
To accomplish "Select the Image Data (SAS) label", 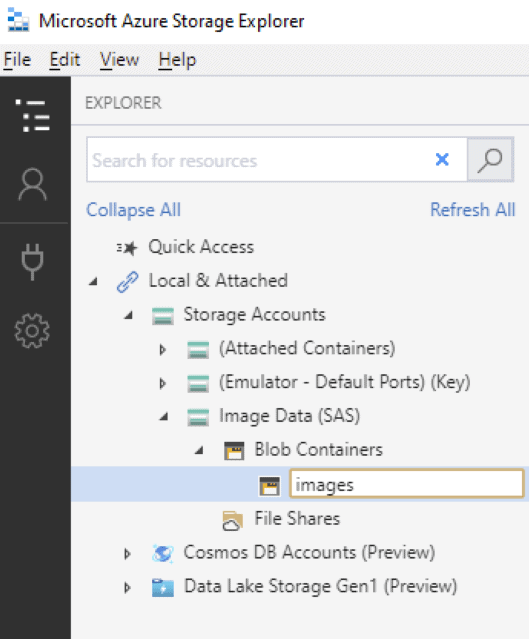I will (289, 416).
